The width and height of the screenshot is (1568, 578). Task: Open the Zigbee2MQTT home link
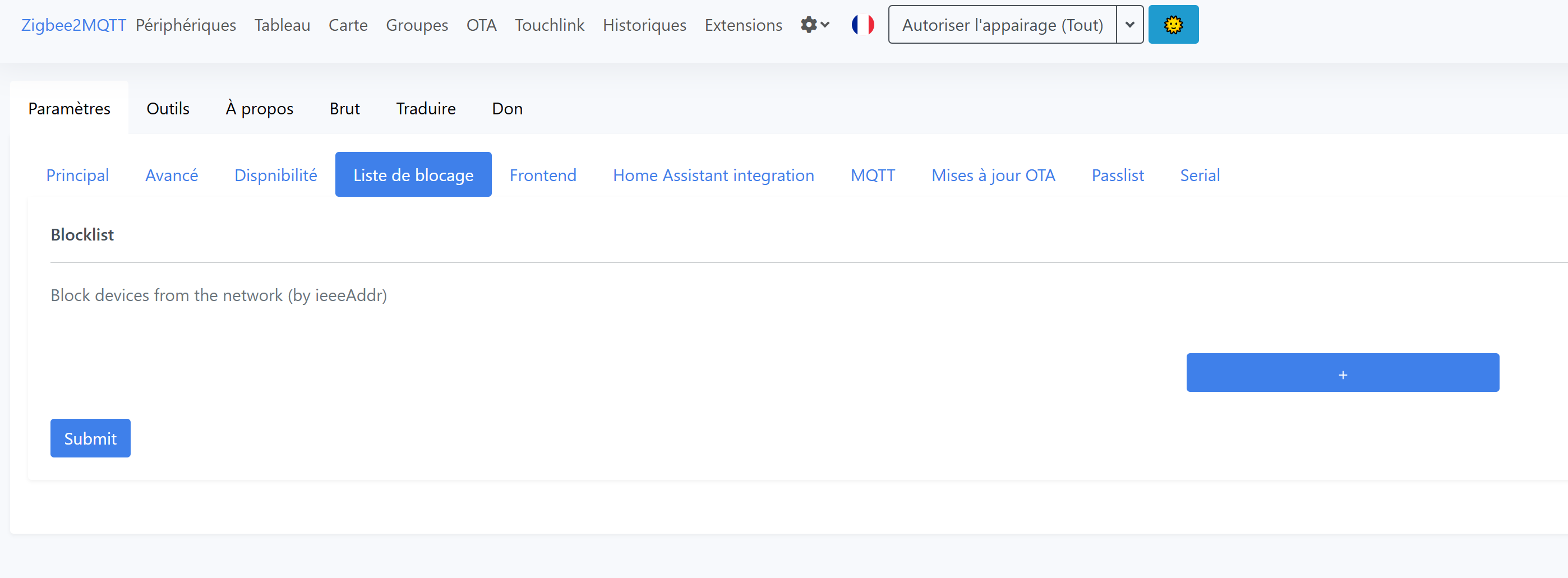click(x=73, y=25)
